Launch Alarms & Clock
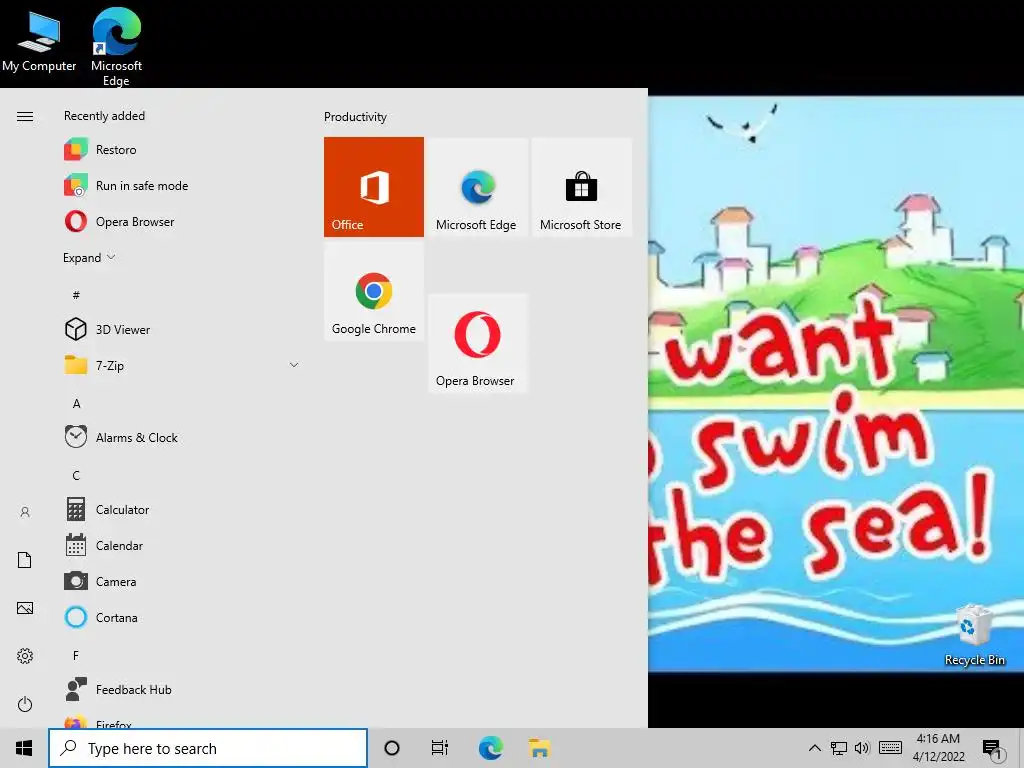The image size is (1024, 768). [x=183, y=437]
